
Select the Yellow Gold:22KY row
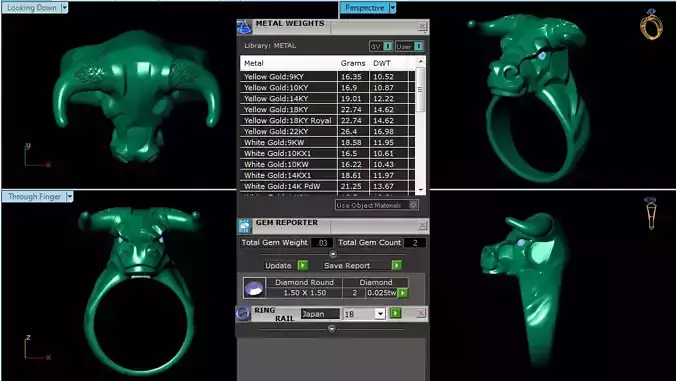click(328, 131)
